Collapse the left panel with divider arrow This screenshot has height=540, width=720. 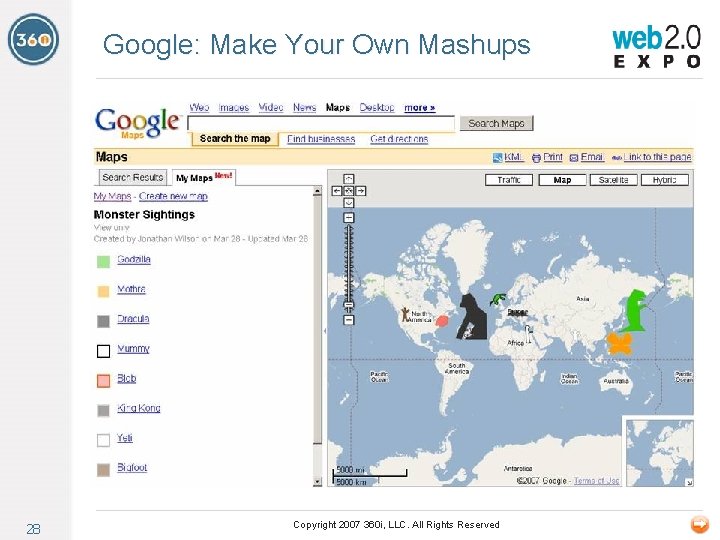coord(325,331)
